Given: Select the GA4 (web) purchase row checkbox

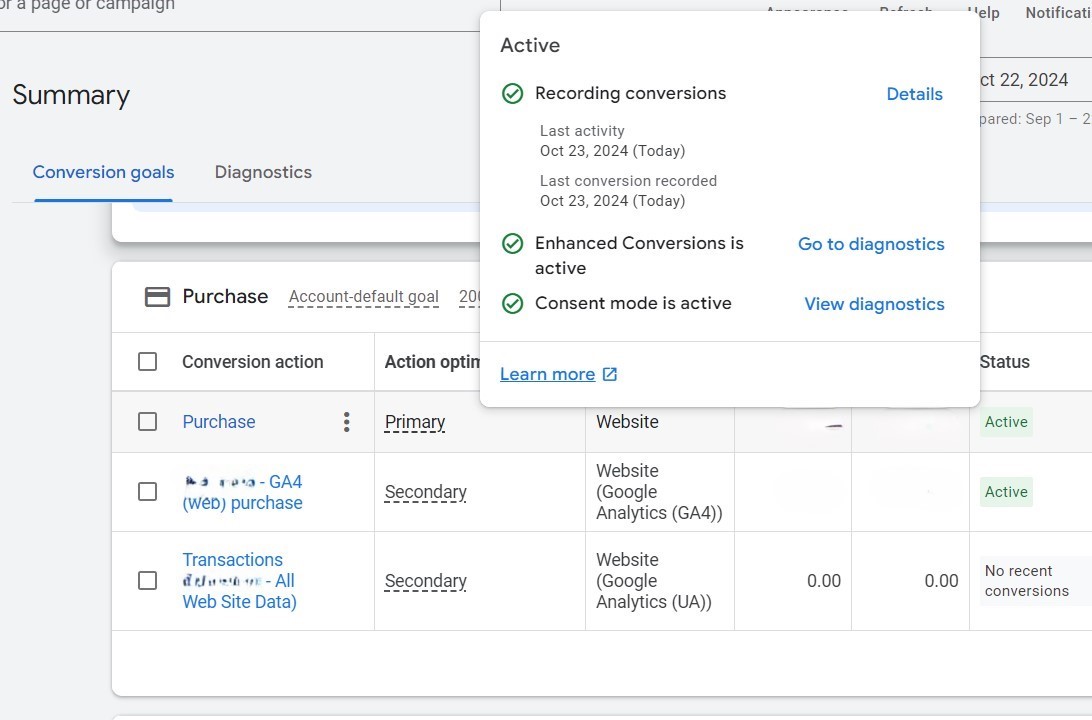Looking at the screenshot, I should coord(147,492).
